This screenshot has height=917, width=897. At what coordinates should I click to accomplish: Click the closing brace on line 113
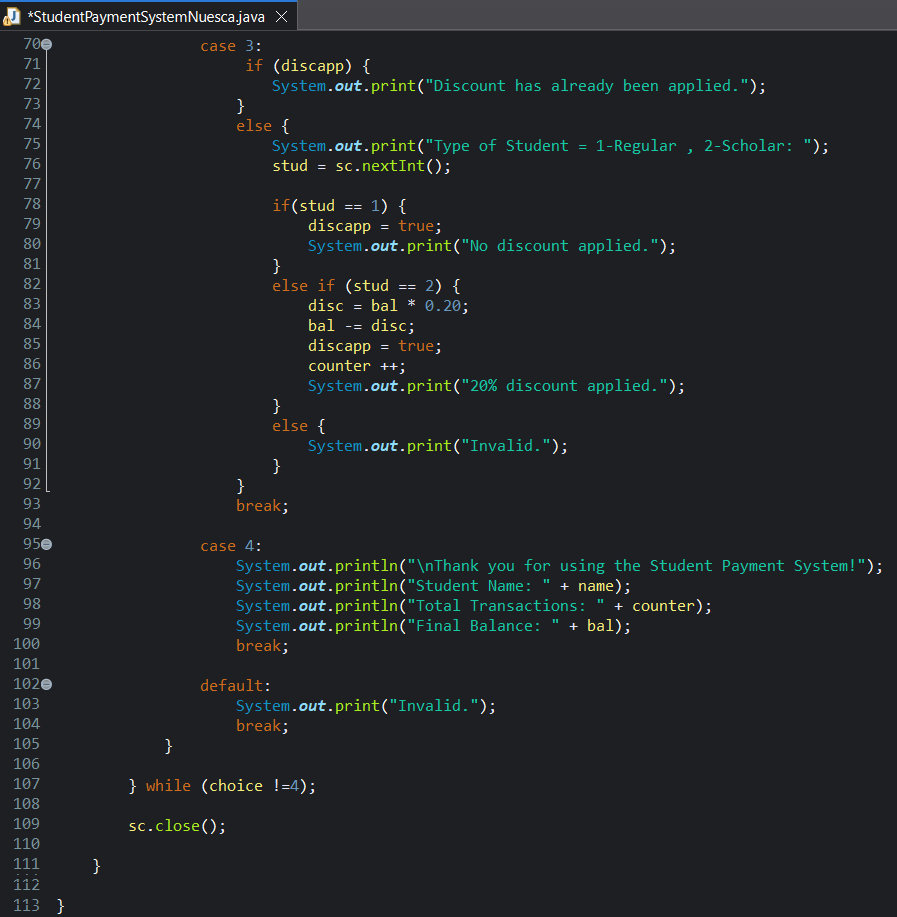[59, 905]
